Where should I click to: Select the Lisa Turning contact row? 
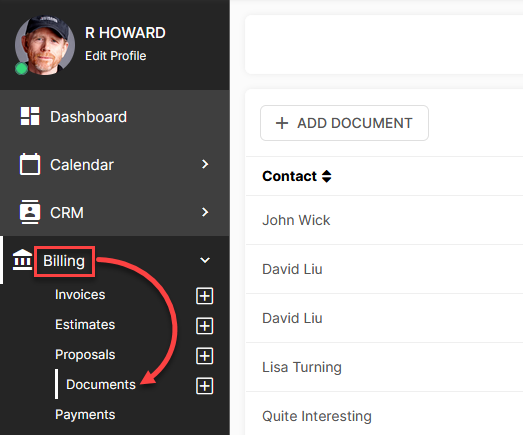point(384,367)
